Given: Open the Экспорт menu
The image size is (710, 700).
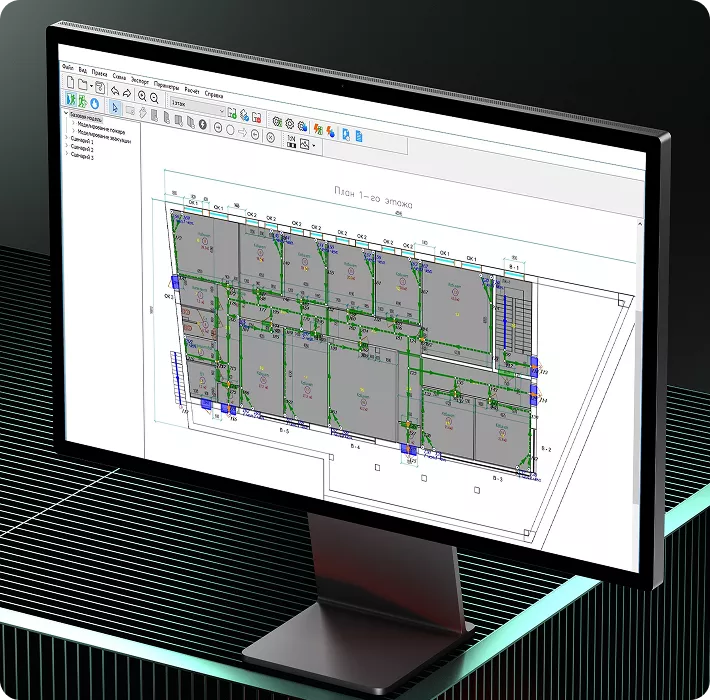Looking at the screenshot, I should pyautogui.click(x=139, y=82).
